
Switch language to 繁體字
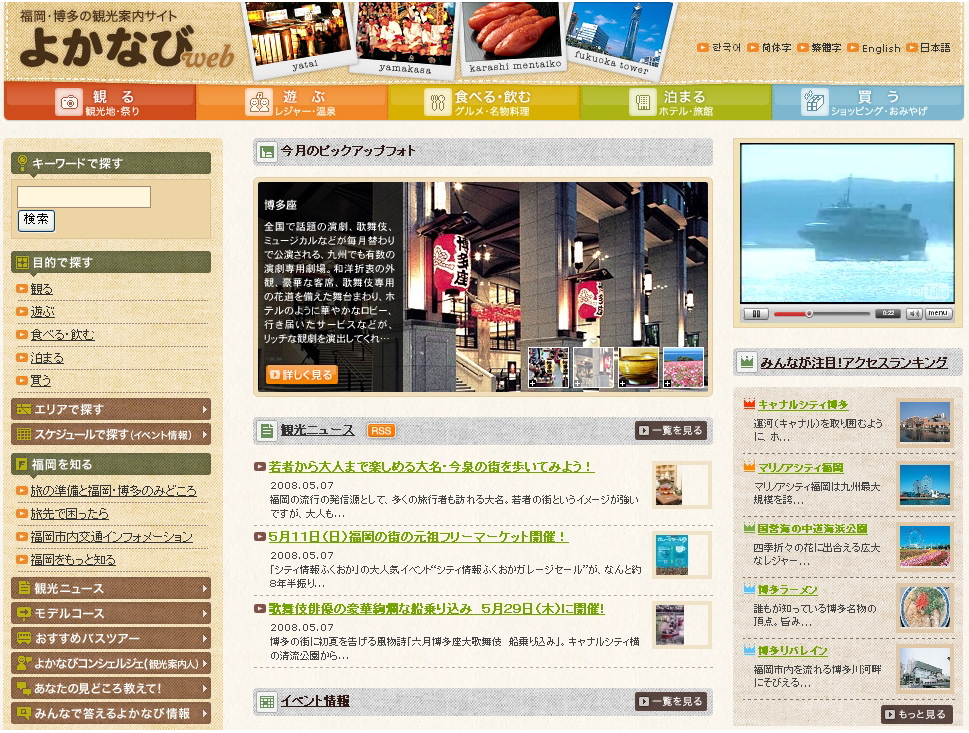(819, 48)
